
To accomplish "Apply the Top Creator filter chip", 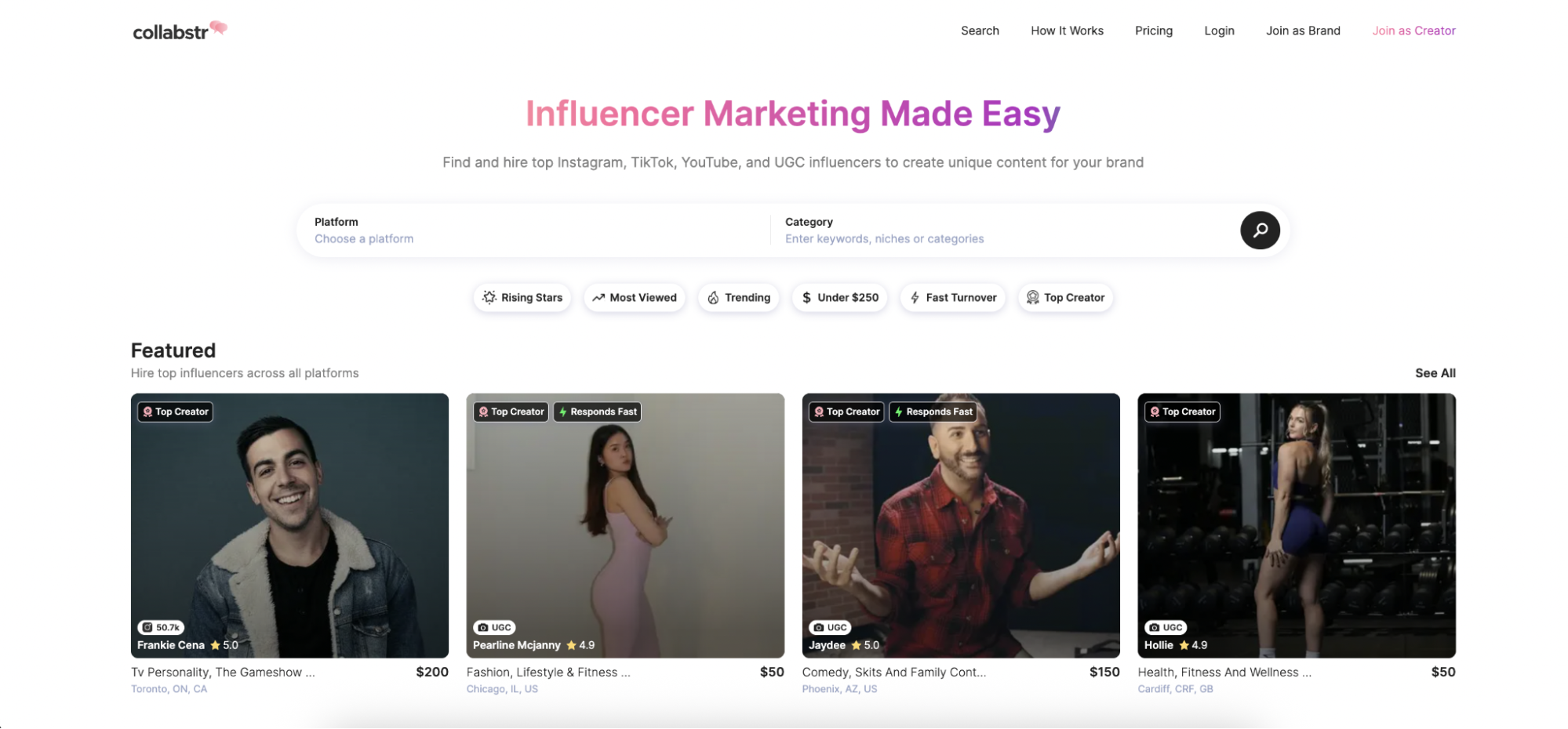I will (1065, 298).
